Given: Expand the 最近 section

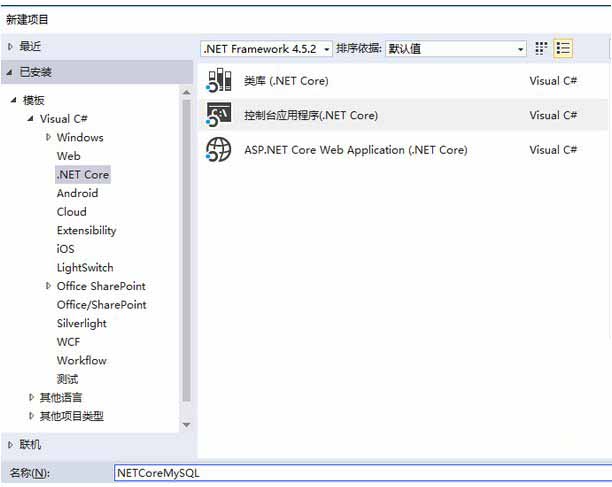Looking at the screenshot, I should [x=11, y=46].
